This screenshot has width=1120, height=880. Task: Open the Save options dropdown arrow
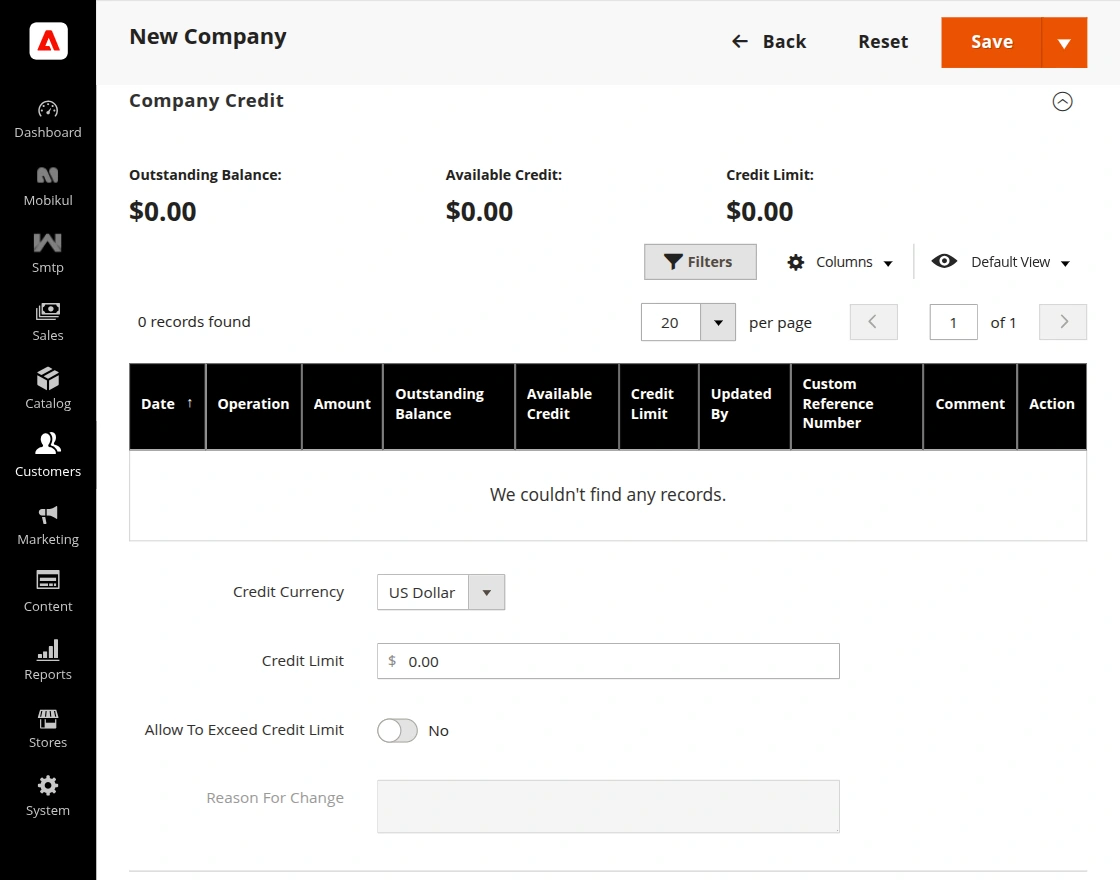[x=1064, y=43]
